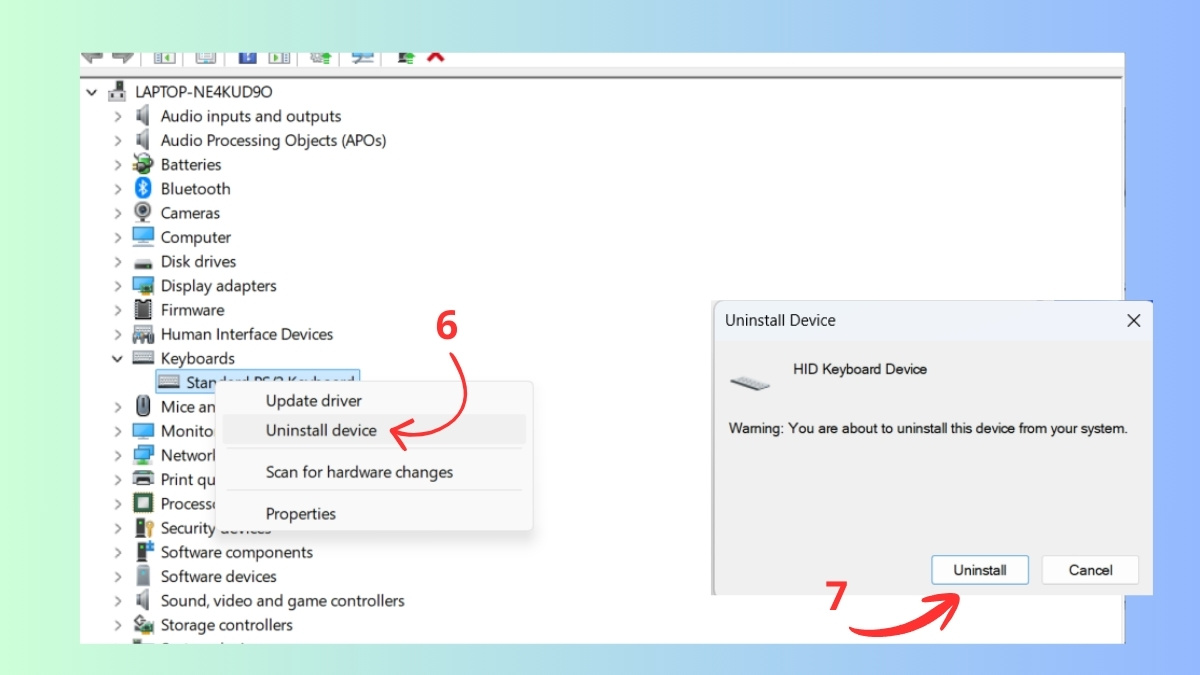Image resolution: width=1200 pixels, height=675 pixels.
Task: Select the Display adapters label
Action: click(x=219, y=286)
